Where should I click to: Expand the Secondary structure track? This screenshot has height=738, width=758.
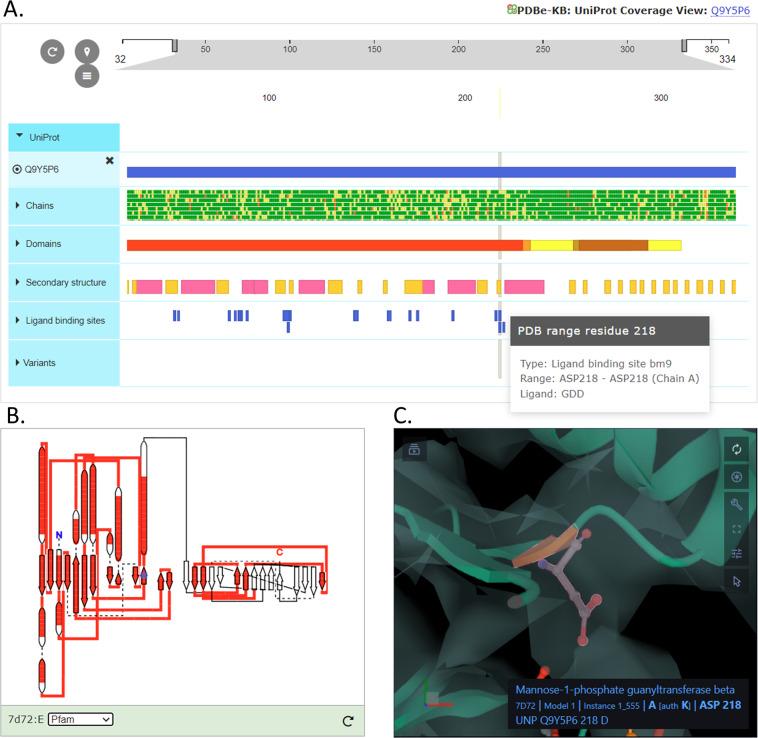pyautogui.click(x=18, y=282)
